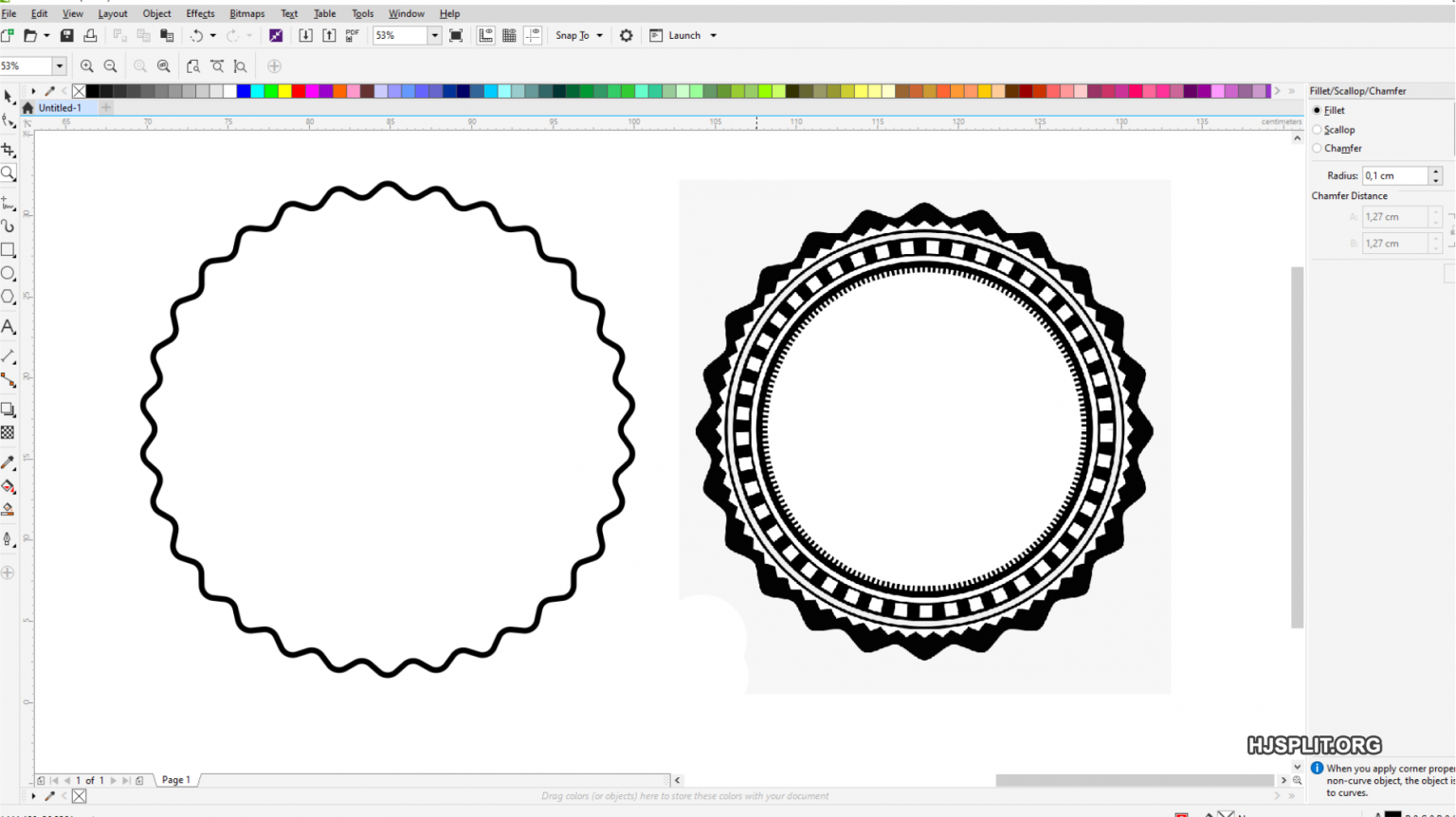Open the File menu
Viewport: 1456px width, 817px height.
pyautogui.click(x=9, y=14)
